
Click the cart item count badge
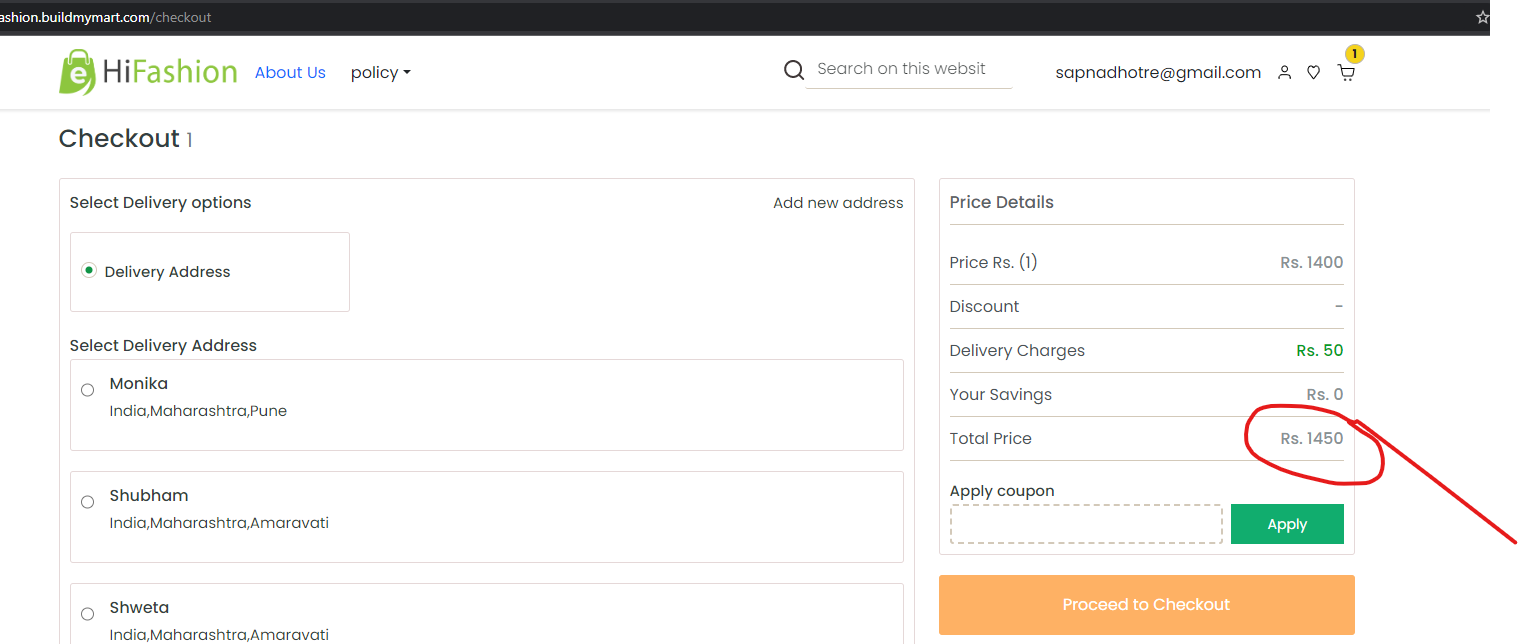coord(1354,54)
